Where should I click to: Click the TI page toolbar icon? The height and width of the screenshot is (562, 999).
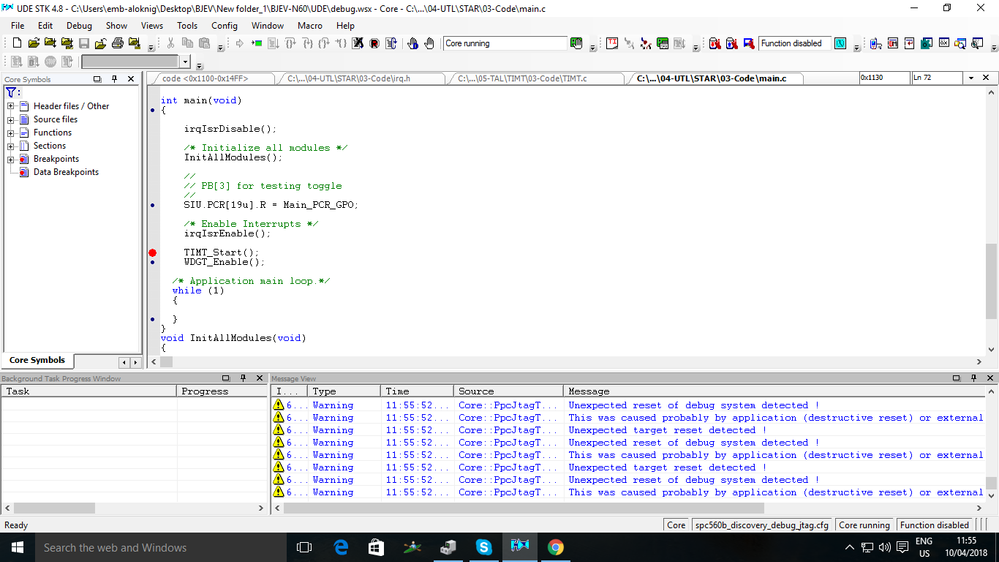pos(612,43)
